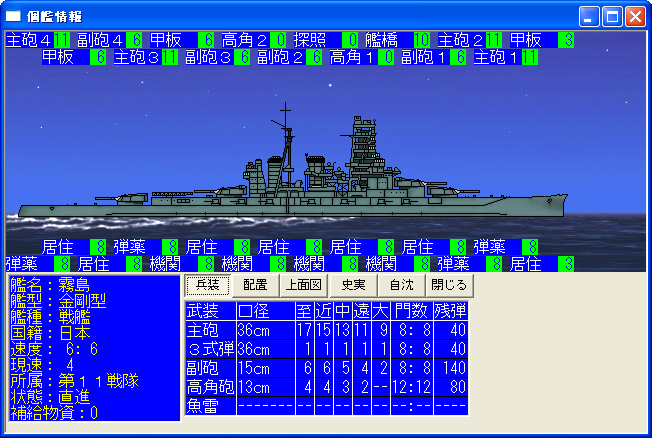Click the 兵装 (armament) button
The image size is (652, 438).
tap(207, 285)
